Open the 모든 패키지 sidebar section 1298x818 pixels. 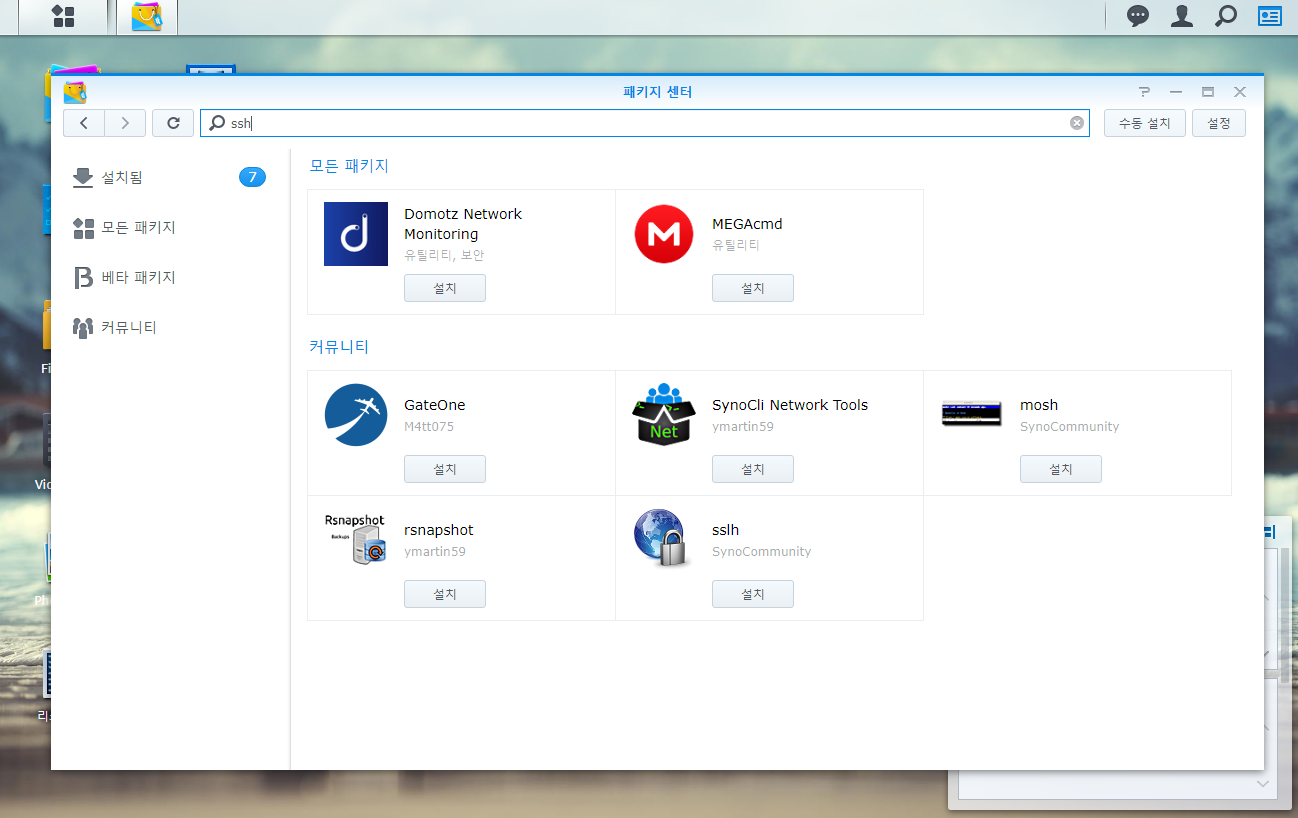170,227
